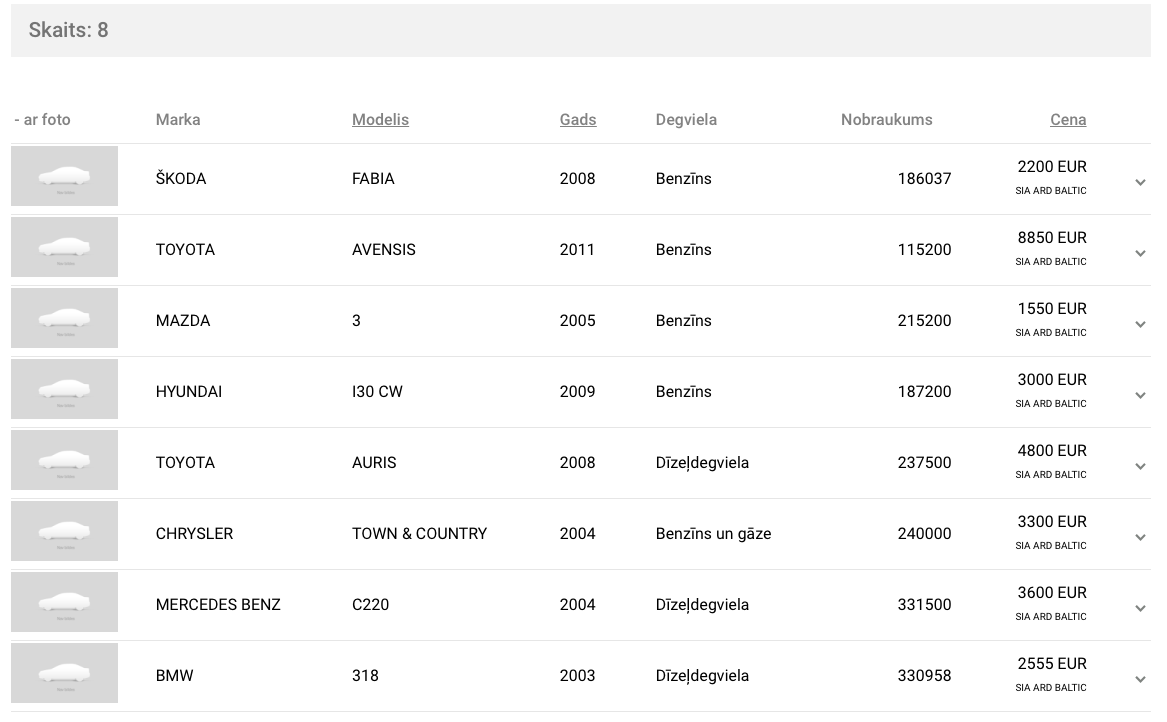Select the CHRYSLER make cell
Image resolution: width=1167 pixels, height=722 pixels.
coord(194,534)
